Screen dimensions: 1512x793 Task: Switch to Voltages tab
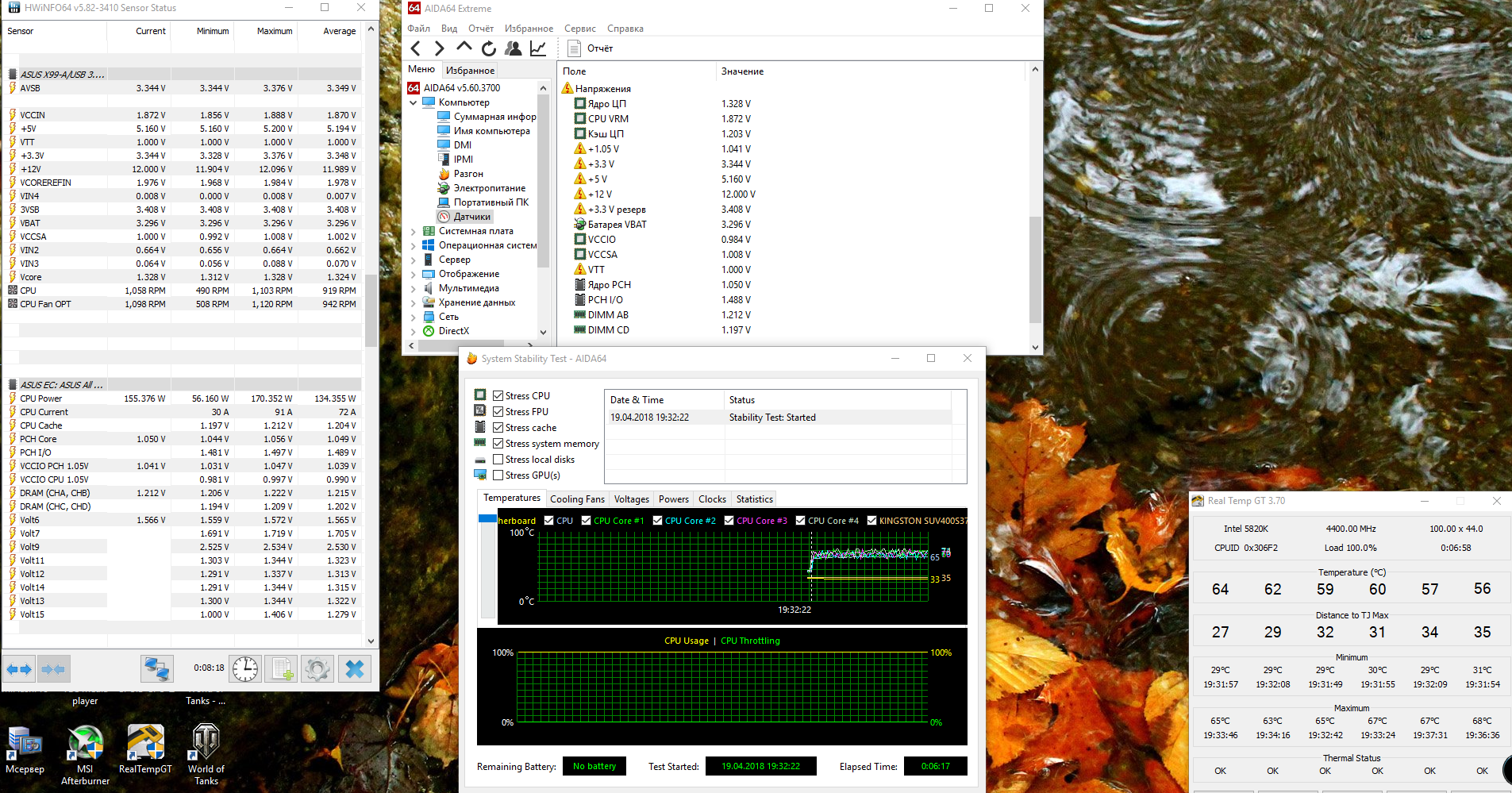point(632,499)
